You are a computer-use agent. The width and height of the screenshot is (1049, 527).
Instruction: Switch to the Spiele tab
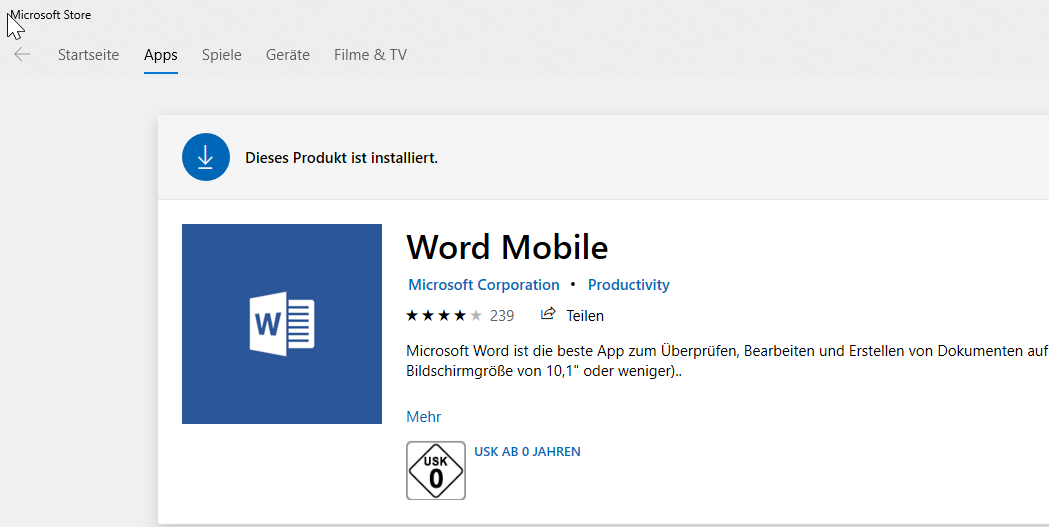221,55
